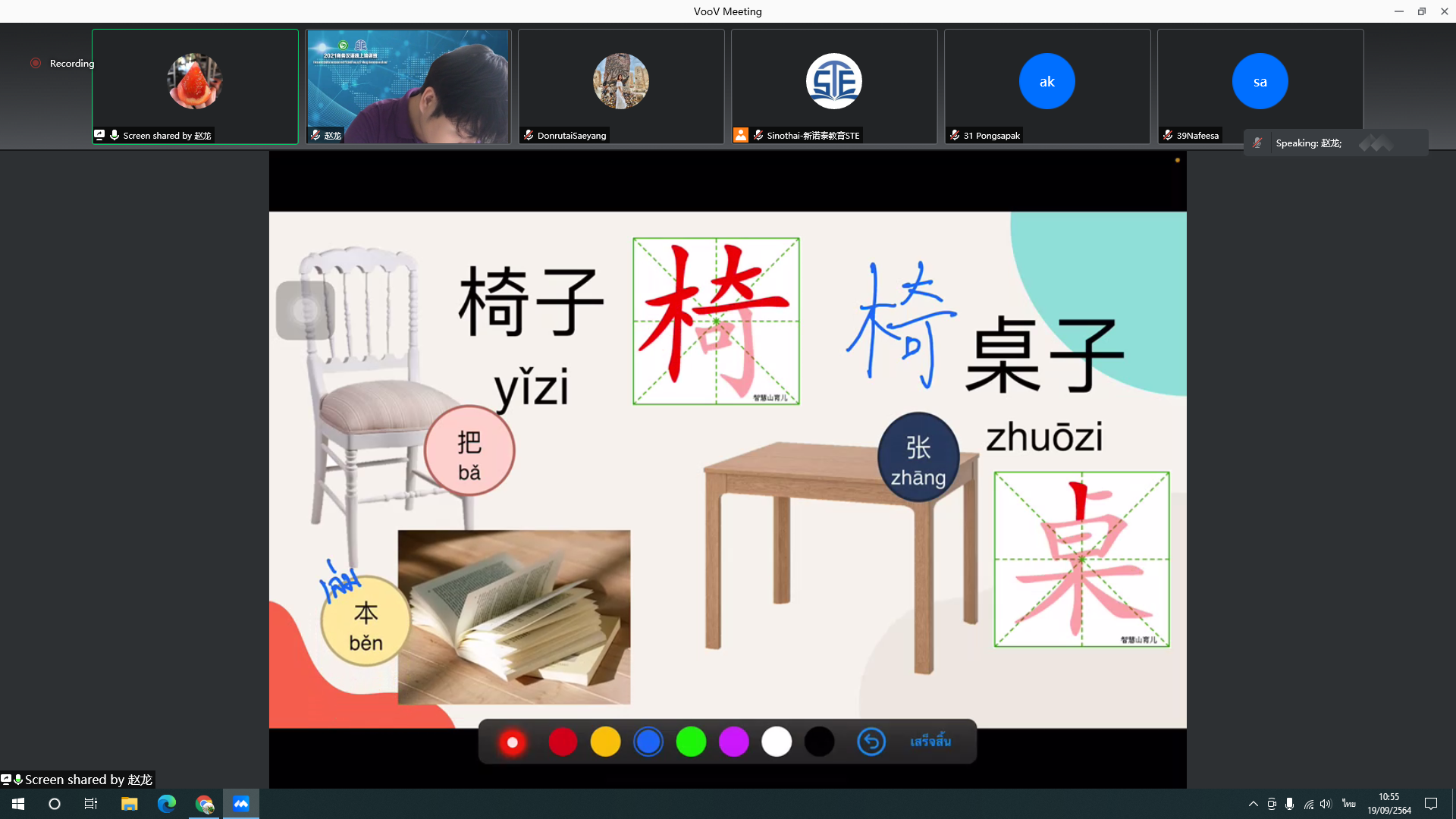
Task: Open the 赵龙 video participant tile
Action: (408, 86)
